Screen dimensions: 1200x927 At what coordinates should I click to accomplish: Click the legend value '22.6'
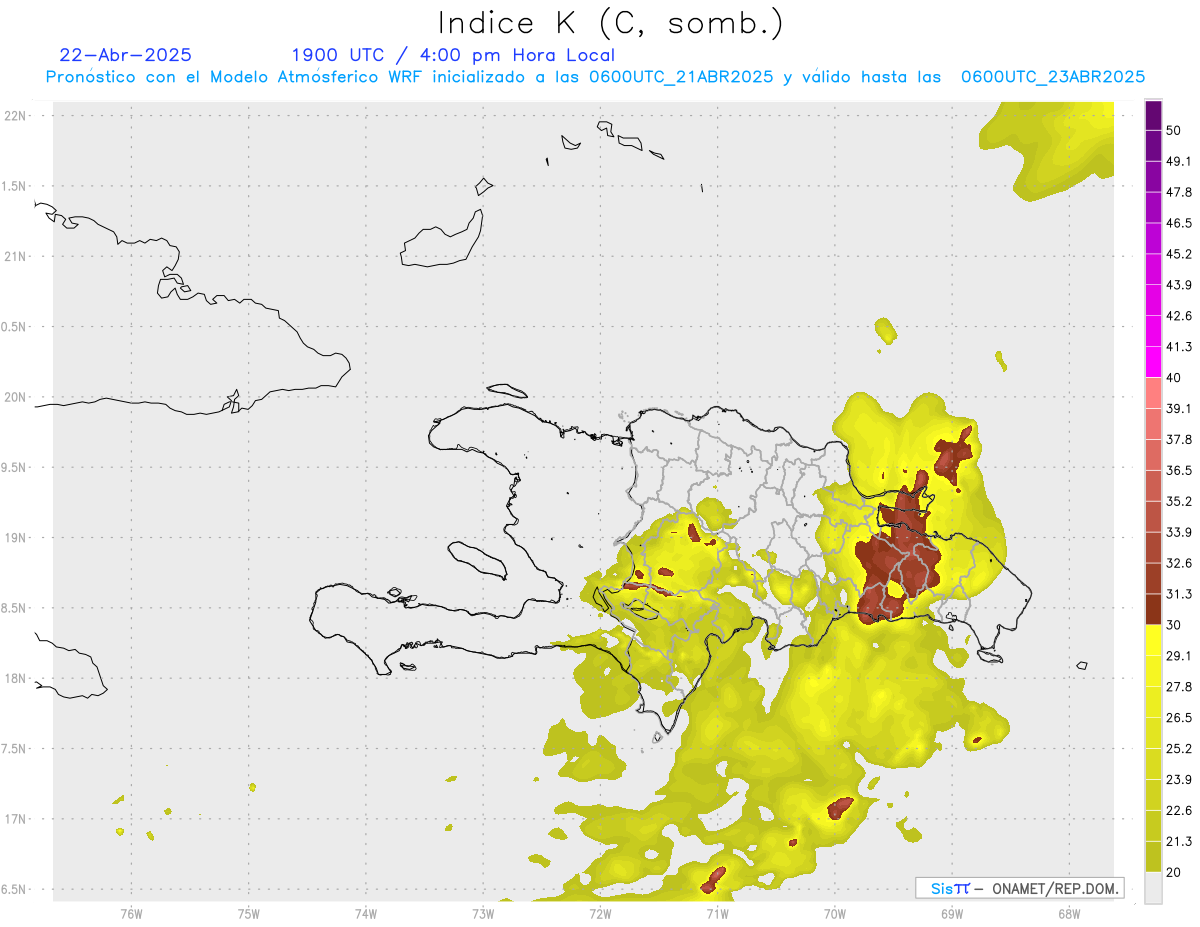click(x=1179, y=811)
